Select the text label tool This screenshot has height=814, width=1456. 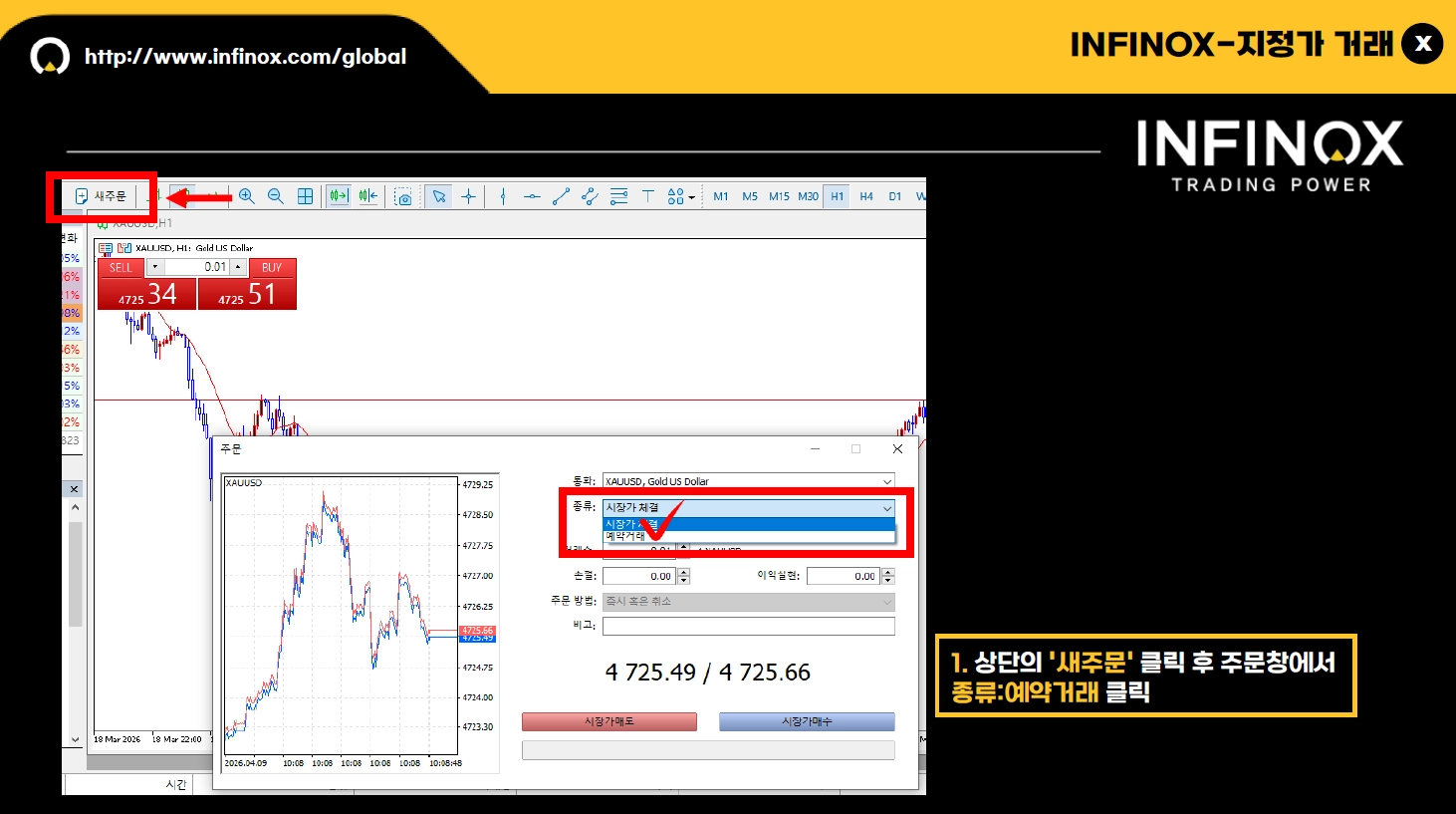(x=647, y=196)
